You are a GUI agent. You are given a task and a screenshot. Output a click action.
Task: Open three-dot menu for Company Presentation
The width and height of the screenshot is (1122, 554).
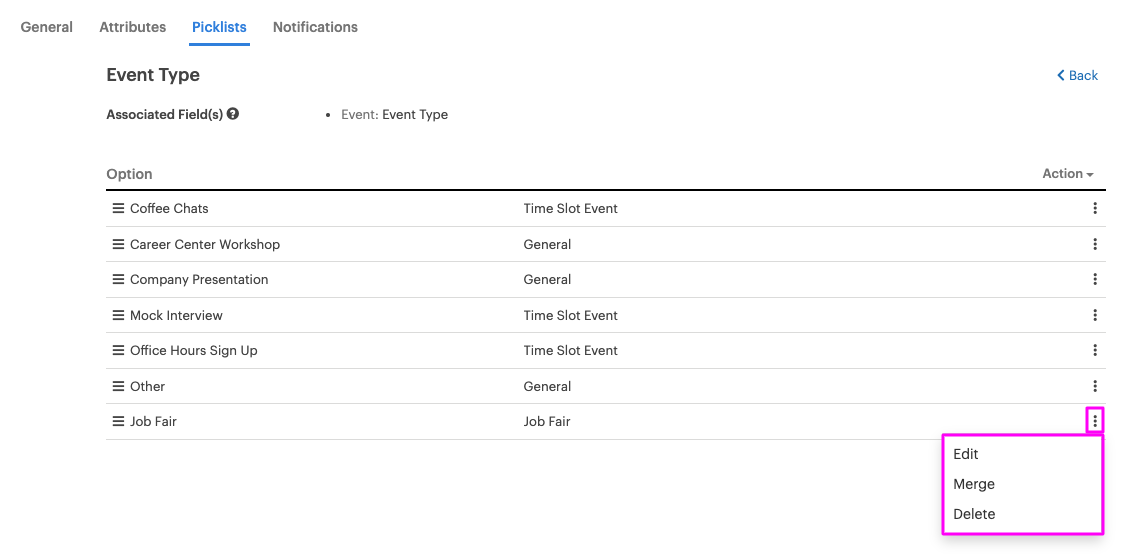[x=1095, y=279]
